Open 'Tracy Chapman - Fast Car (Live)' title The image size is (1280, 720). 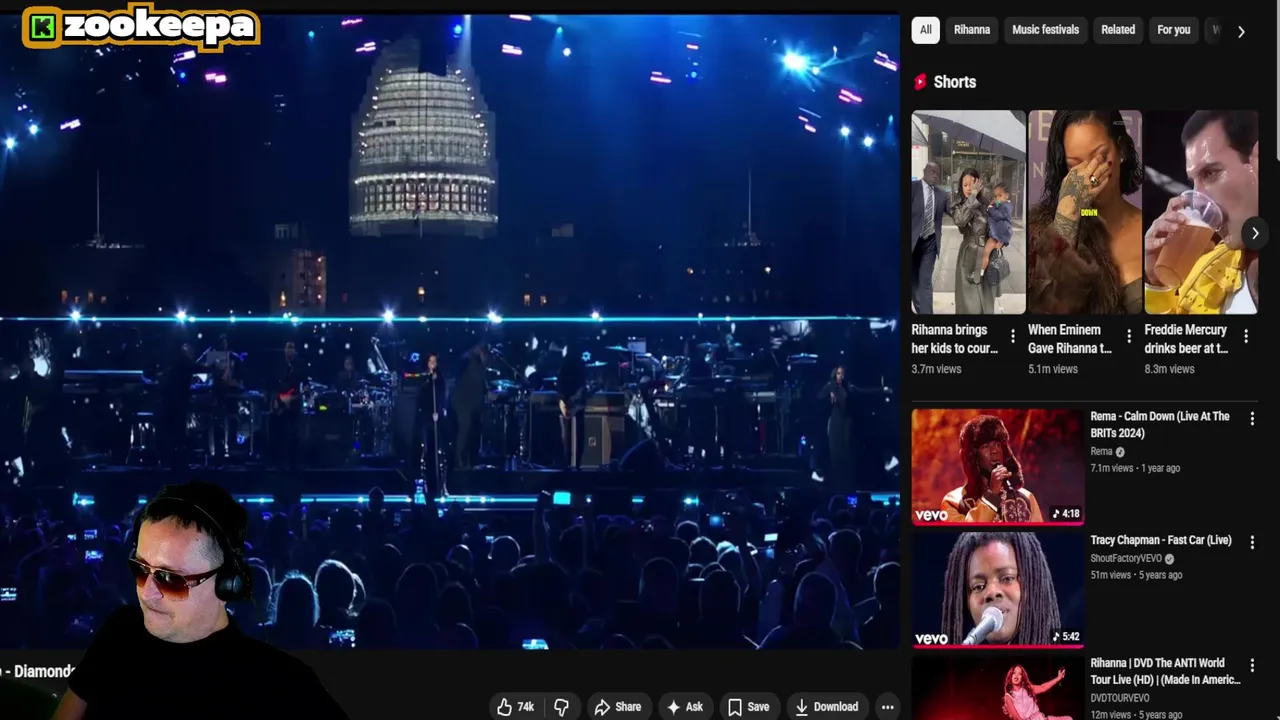[1161, 540]
